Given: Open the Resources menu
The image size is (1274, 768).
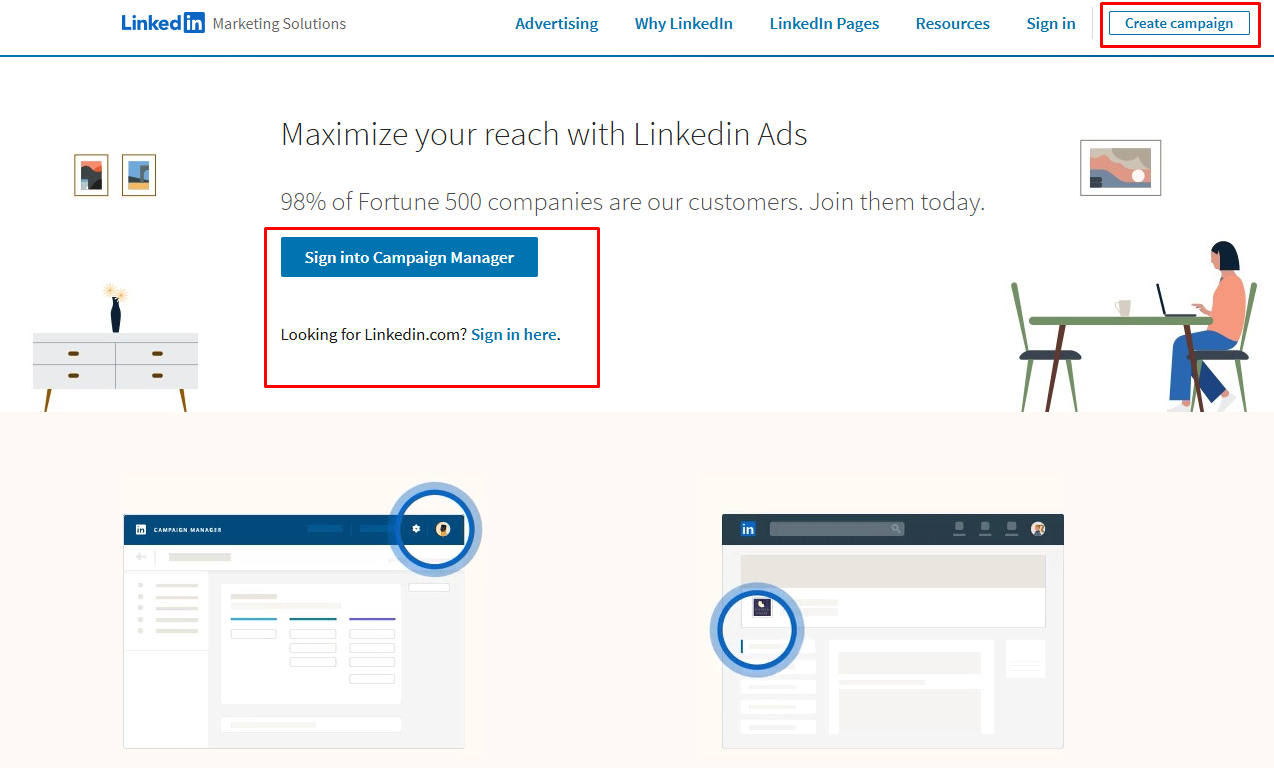Looking at the screenshot, I should (952, 23).
